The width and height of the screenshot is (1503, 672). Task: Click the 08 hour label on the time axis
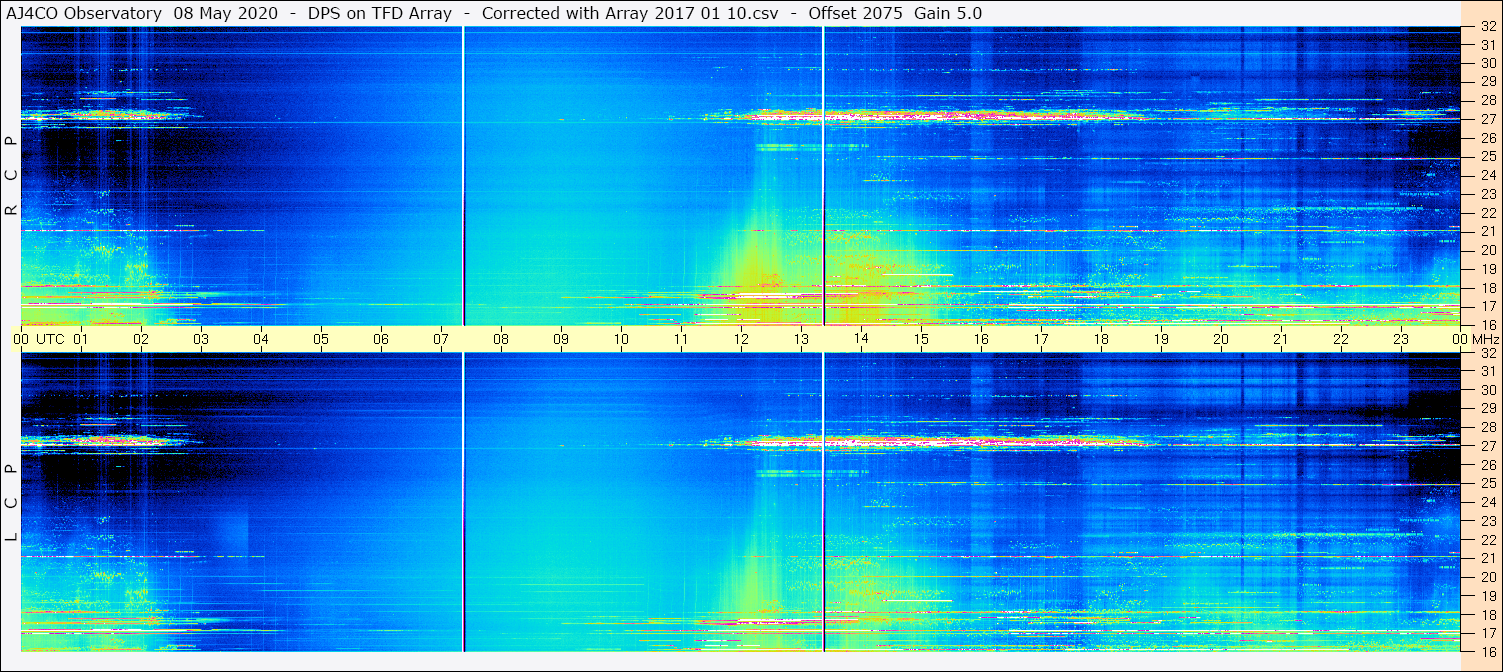[x=501, y=339]
